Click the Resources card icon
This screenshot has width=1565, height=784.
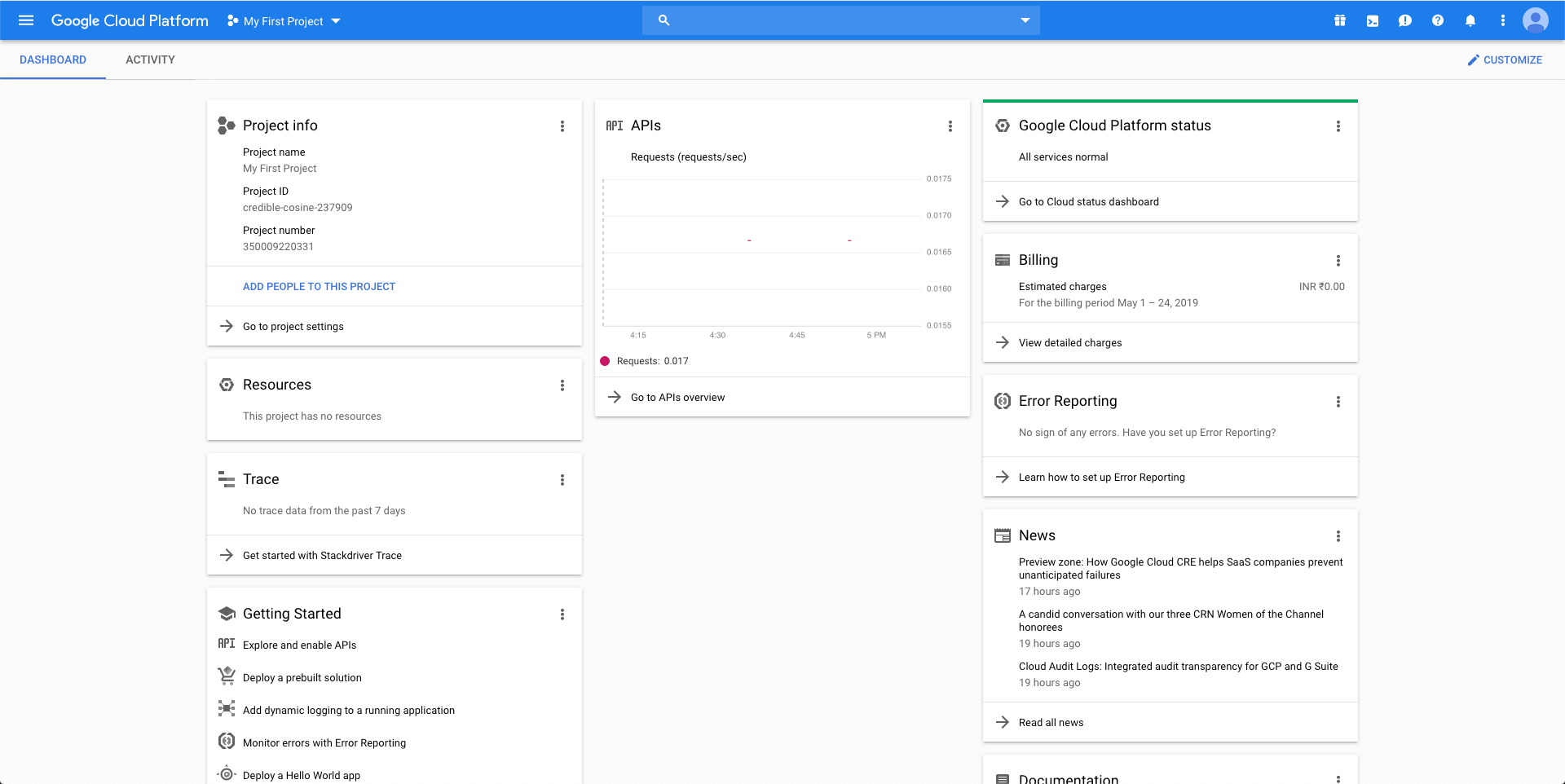tap(227, 385)
